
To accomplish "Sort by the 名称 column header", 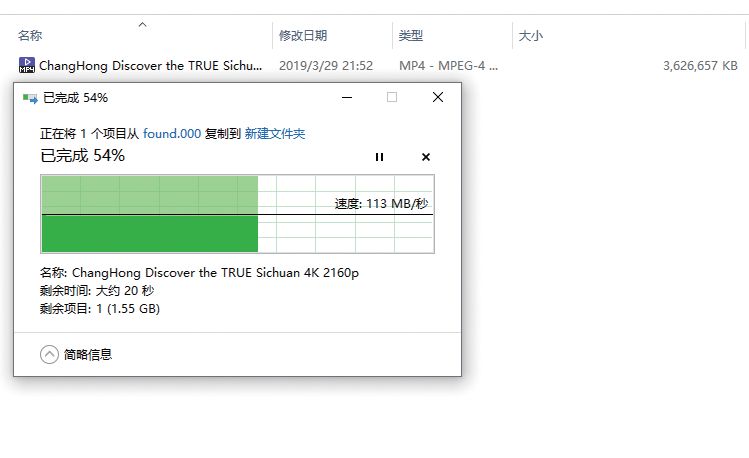I will [30, 35].
